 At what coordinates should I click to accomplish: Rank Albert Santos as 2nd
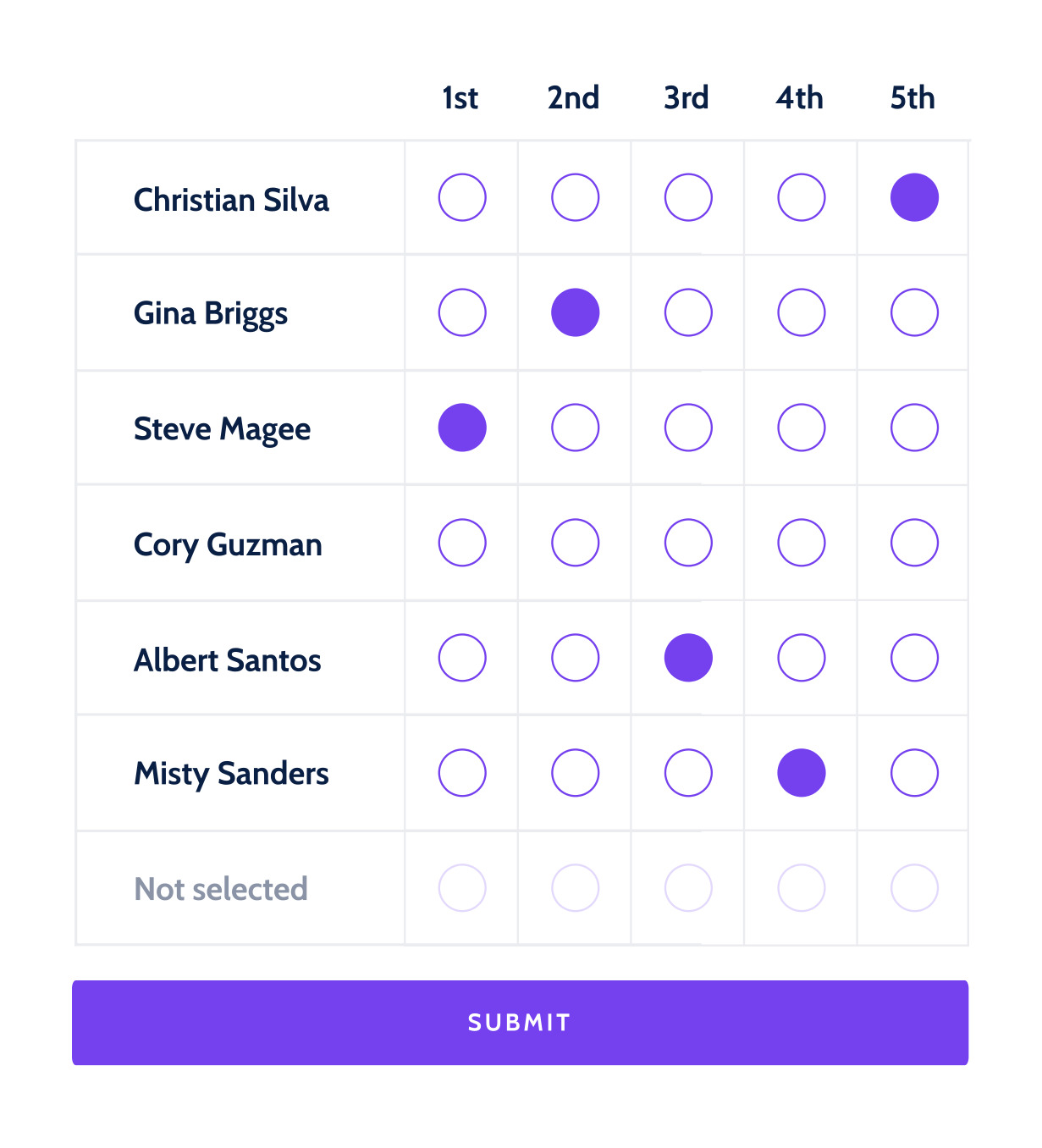tap(576, 658)
